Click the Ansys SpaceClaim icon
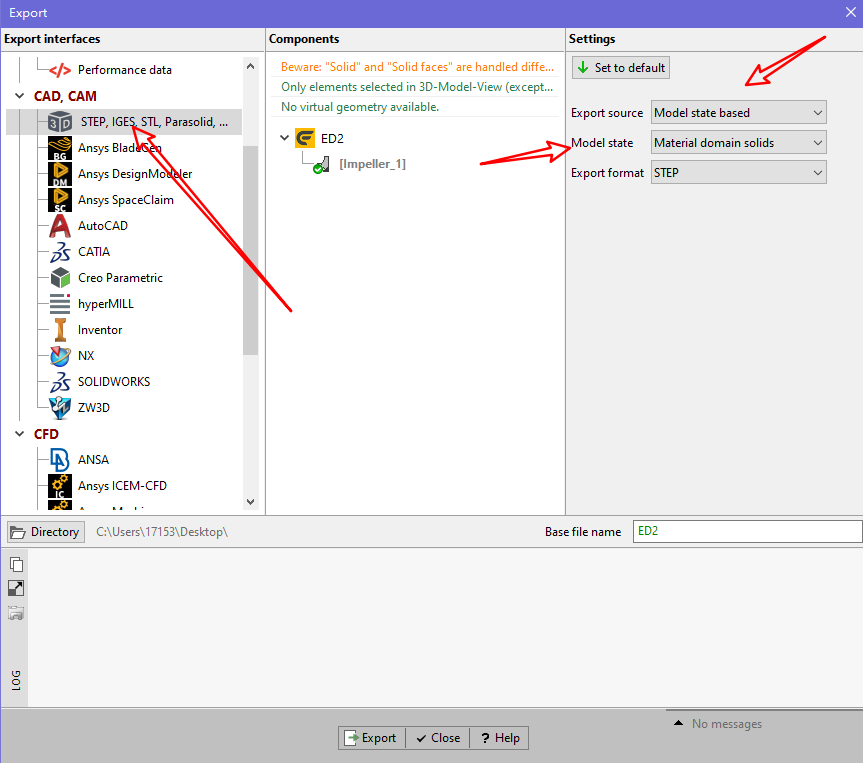The height and width of the screenshot is (763, 863). [60, 200]
